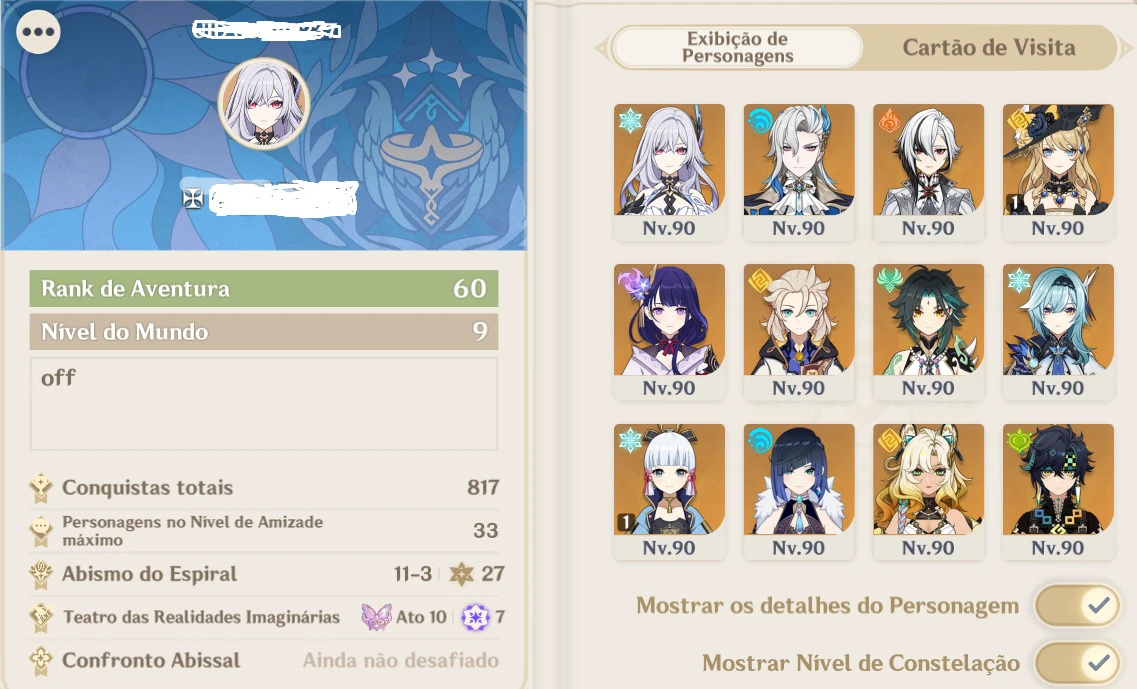
Task: Click the signature box showing off
Action: pos(264,404)
